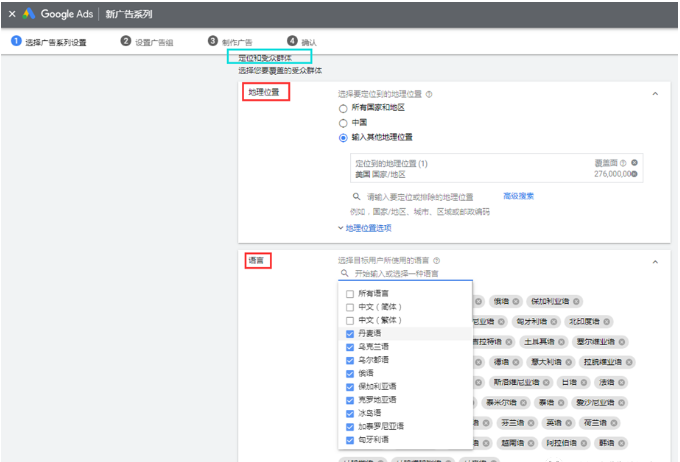Collapse the 语言 section
The width and height of the screenshot is (680, 462).
coord(655,261)
